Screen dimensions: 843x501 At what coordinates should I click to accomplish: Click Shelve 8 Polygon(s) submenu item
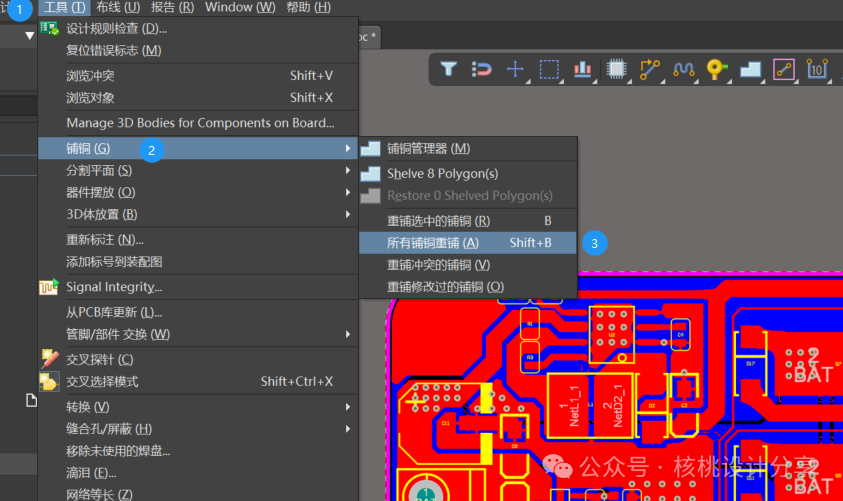click(x=468, y=174)
